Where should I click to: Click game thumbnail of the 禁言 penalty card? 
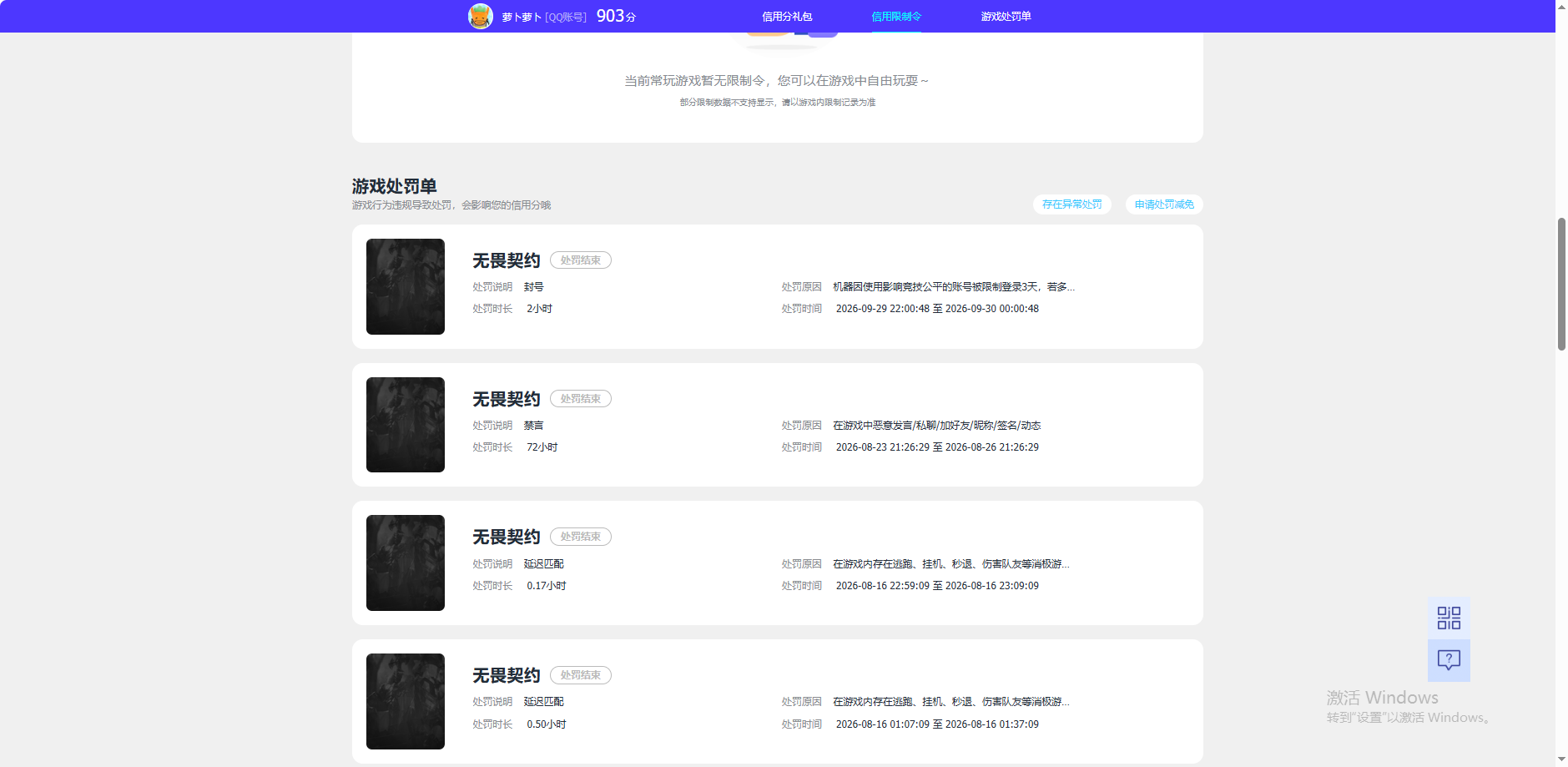coord(406,425)
